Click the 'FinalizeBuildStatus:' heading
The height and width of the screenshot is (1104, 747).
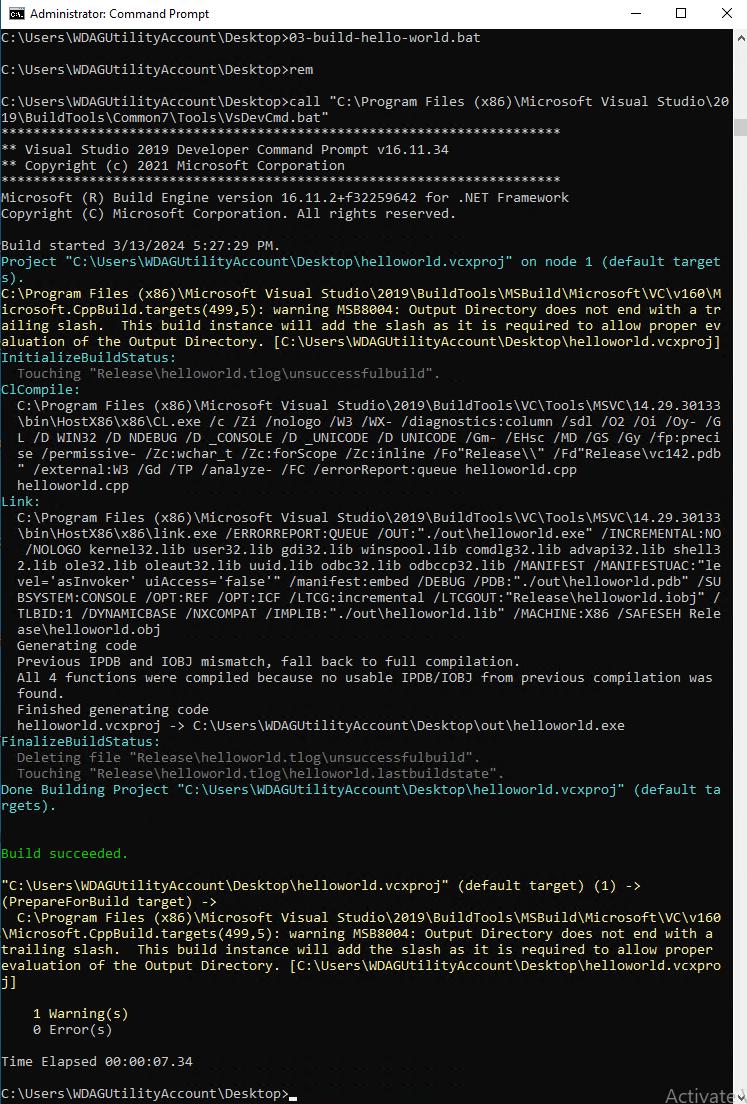(x=81, y=741)
